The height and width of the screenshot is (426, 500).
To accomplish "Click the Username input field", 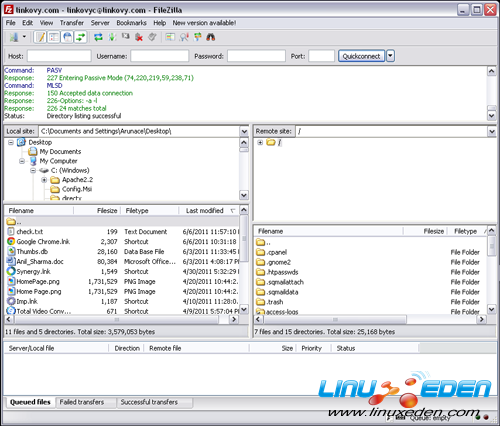I will [160, 56].
